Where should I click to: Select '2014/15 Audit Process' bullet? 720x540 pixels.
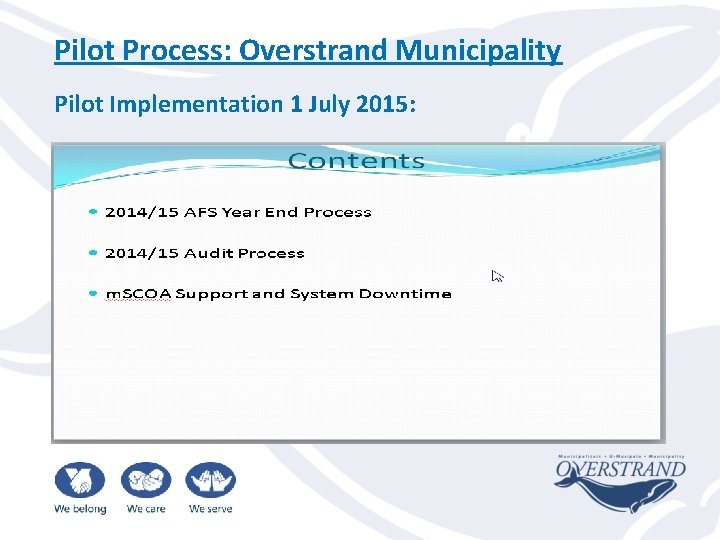point(204,253)
